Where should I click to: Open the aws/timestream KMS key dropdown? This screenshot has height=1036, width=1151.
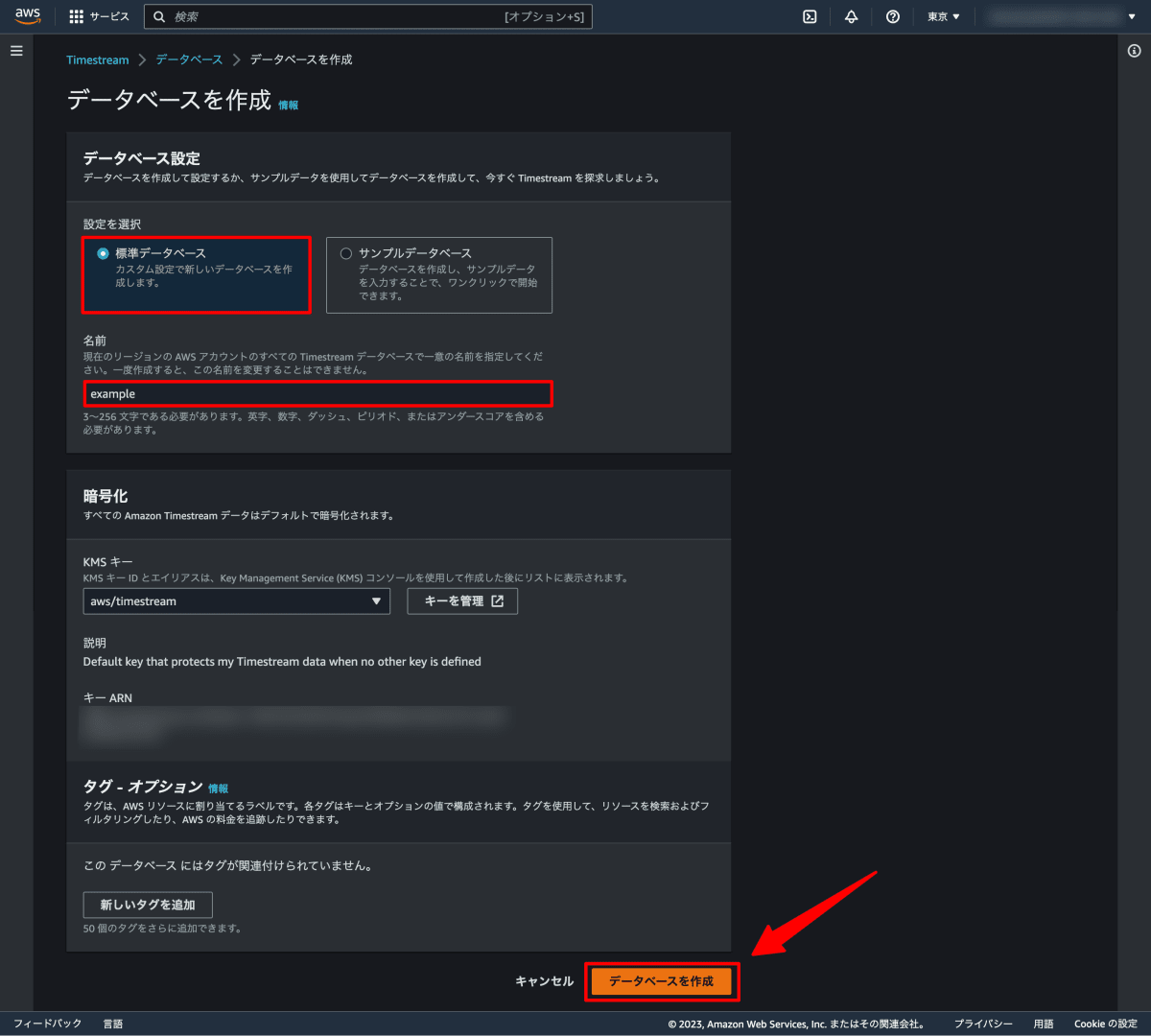[237, 601]
